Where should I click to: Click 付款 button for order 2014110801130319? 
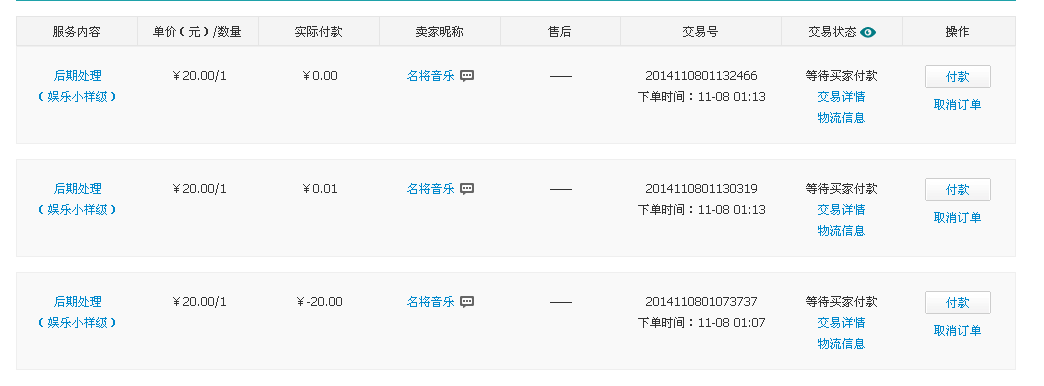(x=957, y=190)
